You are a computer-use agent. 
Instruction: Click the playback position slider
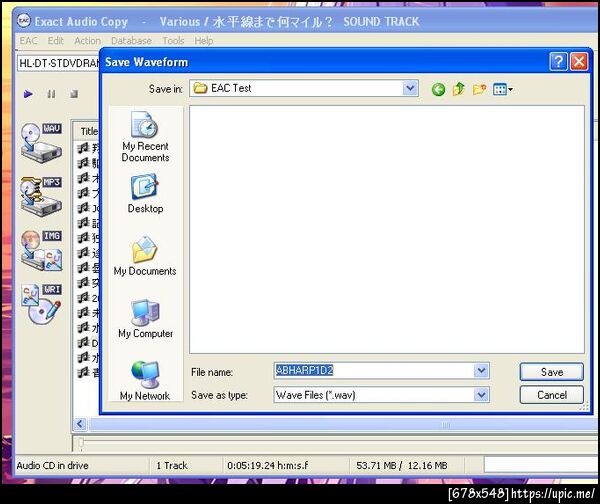pos(81,443)
